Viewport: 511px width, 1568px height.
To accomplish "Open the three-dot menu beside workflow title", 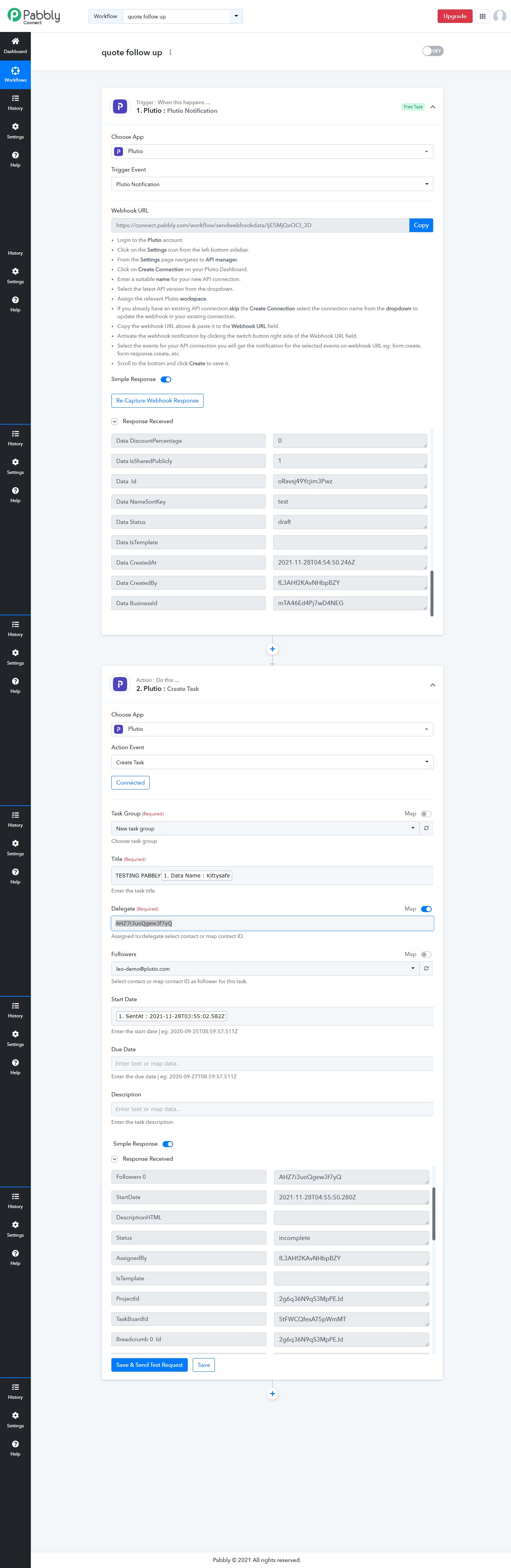I will [x=170, y=52].
